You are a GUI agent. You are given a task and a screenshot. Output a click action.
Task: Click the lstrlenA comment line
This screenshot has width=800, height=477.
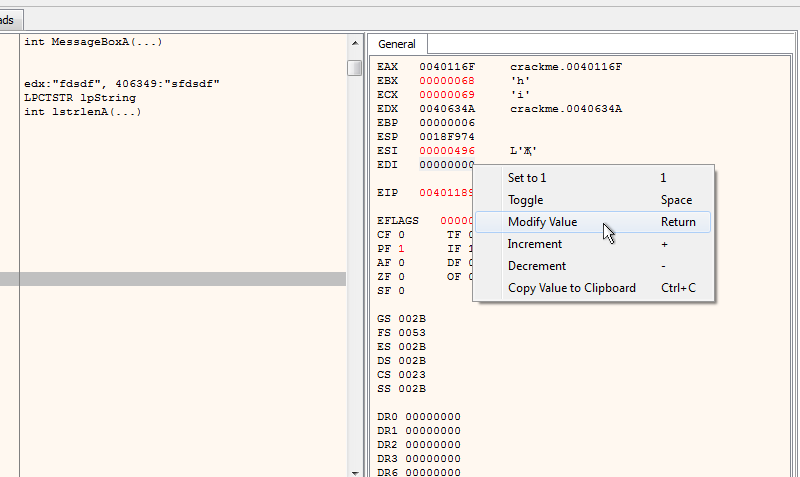(82, 113)
